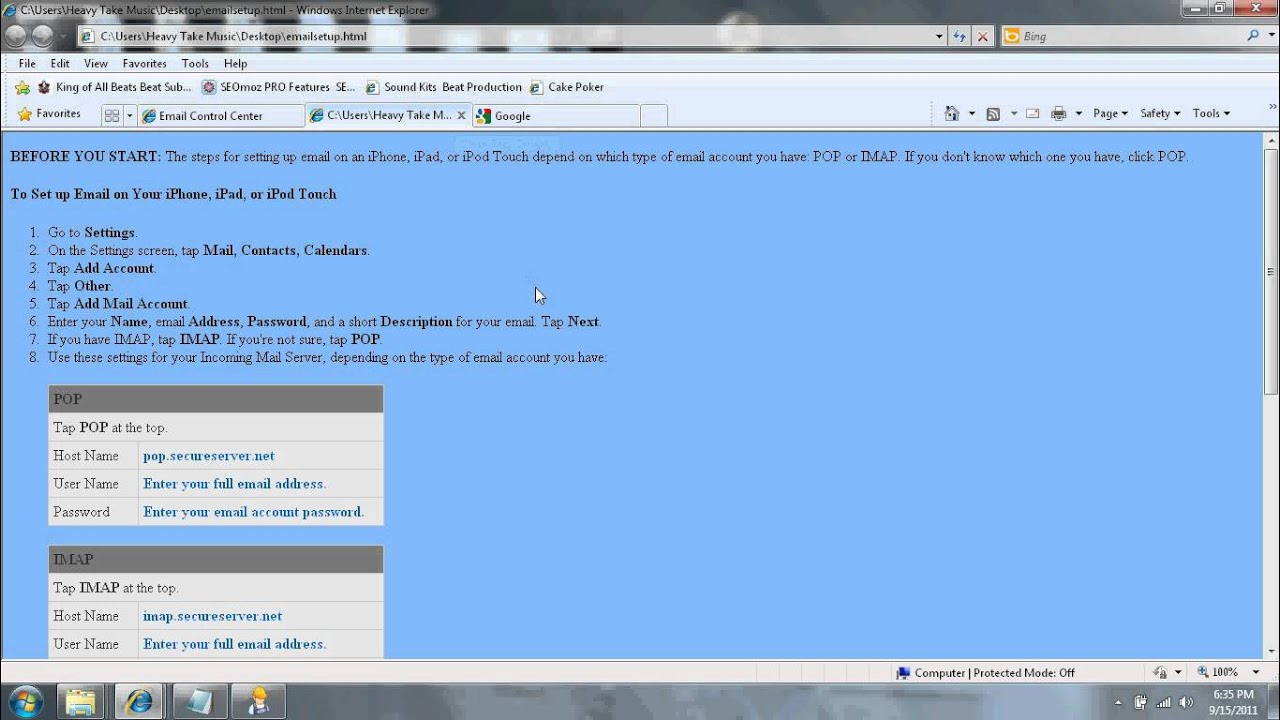Click the security lock icon in status bar
Viewport: 1280px width, 720px height.
pos(1160,673)
